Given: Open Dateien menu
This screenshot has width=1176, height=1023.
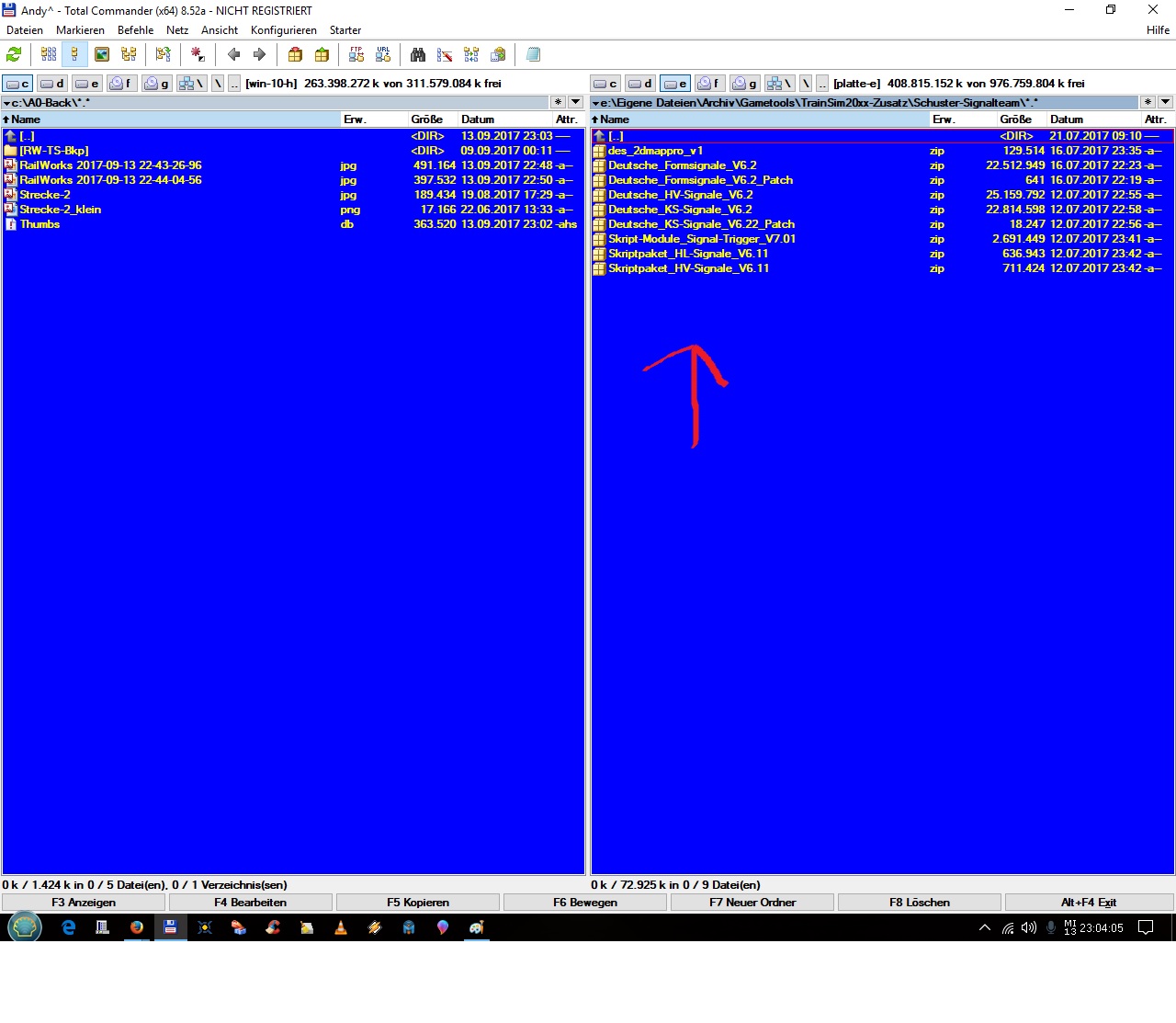Looking at the screenshot, I should click(x=25, y=30).
